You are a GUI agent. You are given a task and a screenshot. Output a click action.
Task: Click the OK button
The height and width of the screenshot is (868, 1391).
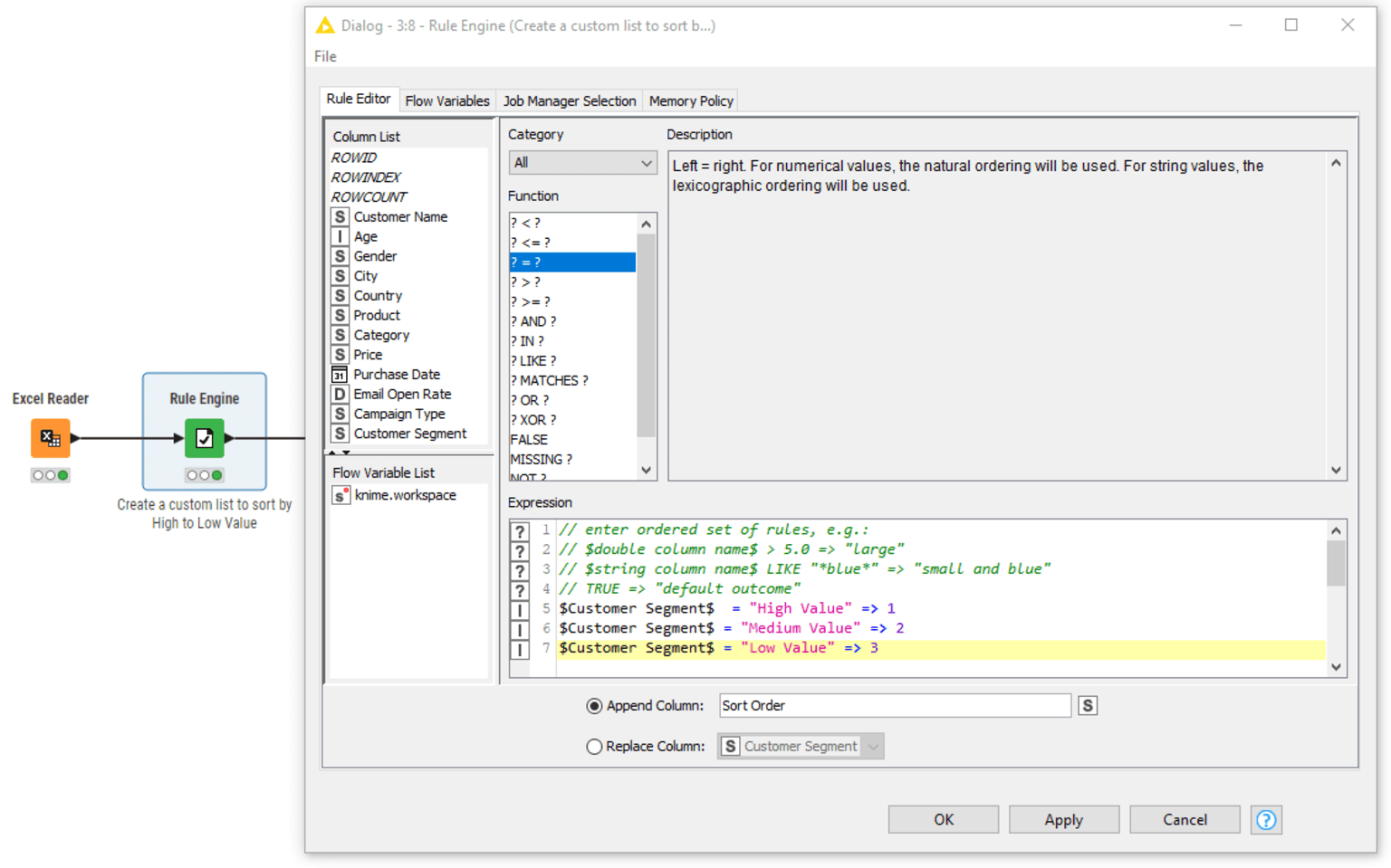click(x=944, y=820)
